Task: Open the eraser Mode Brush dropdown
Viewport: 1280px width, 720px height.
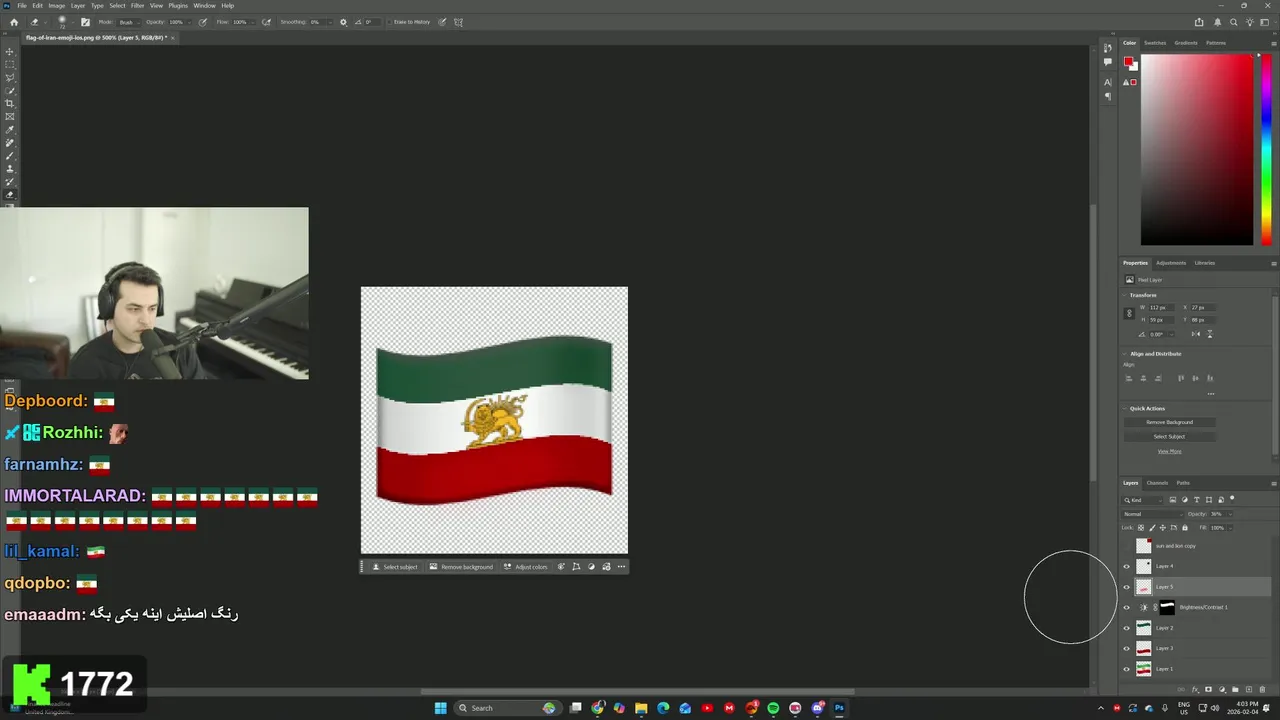Action: (130, 22)
